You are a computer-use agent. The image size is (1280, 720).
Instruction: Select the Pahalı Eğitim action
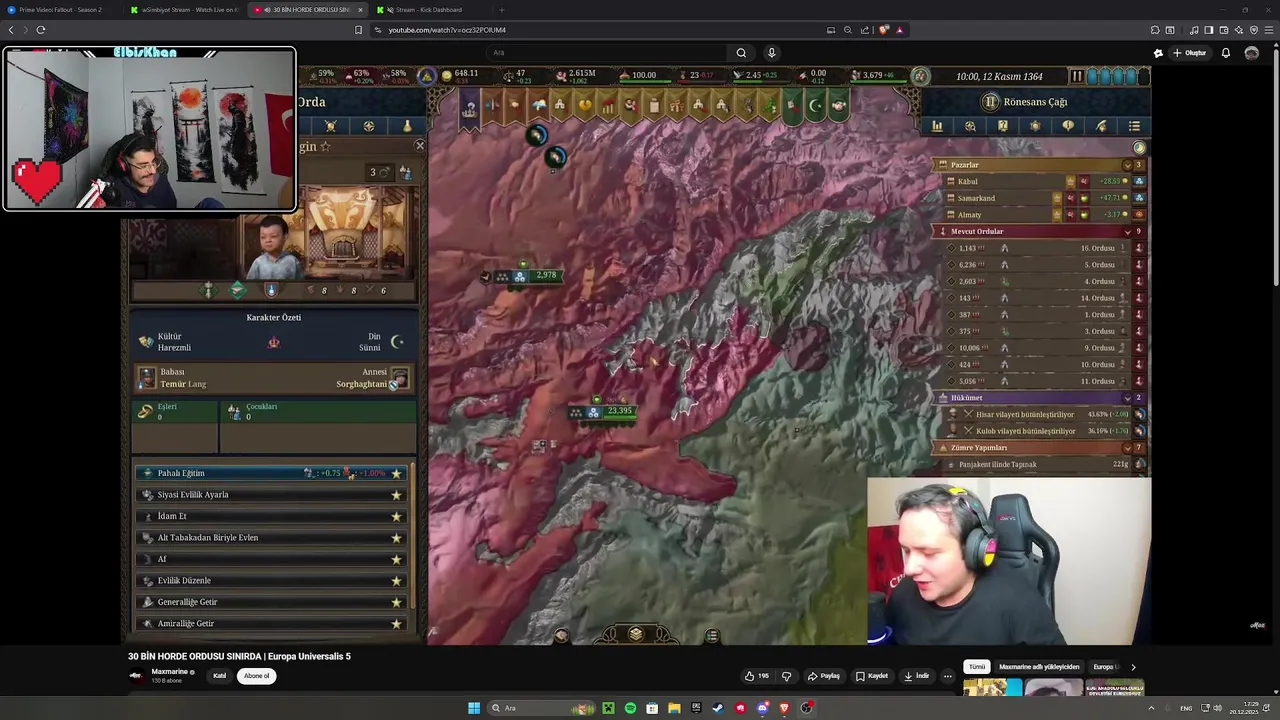(273, 473)
